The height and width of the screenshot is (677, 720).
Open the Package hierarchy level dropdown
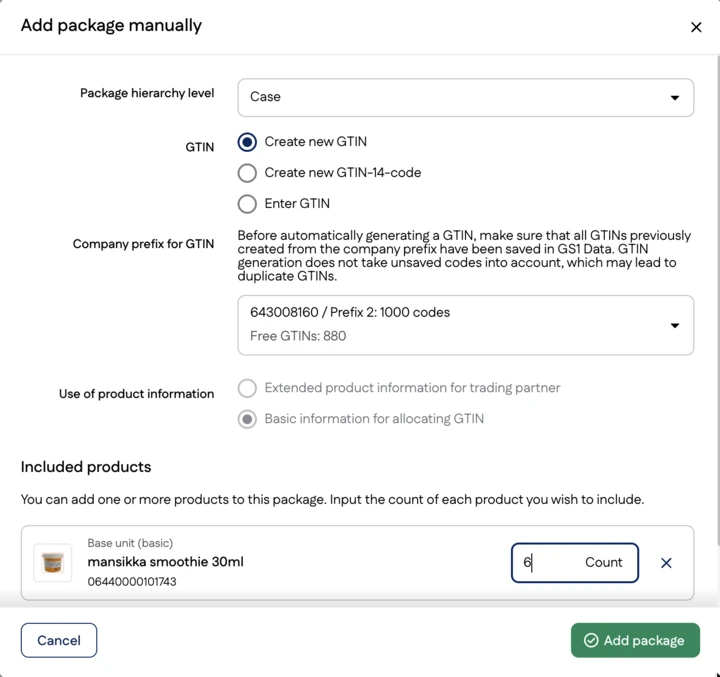tap(465, 97)
